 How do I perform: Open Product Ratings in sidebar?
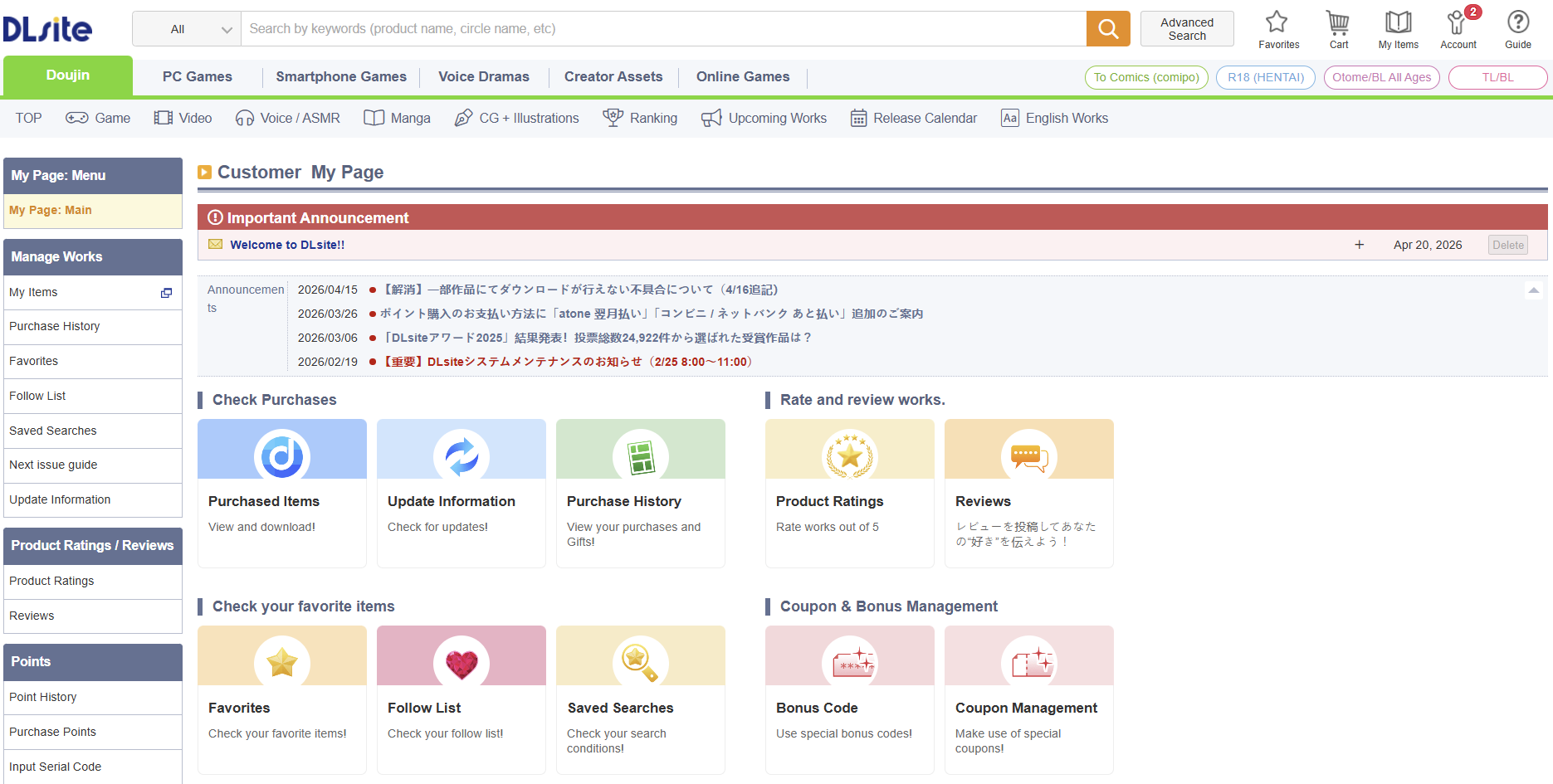tap(93, 582)
